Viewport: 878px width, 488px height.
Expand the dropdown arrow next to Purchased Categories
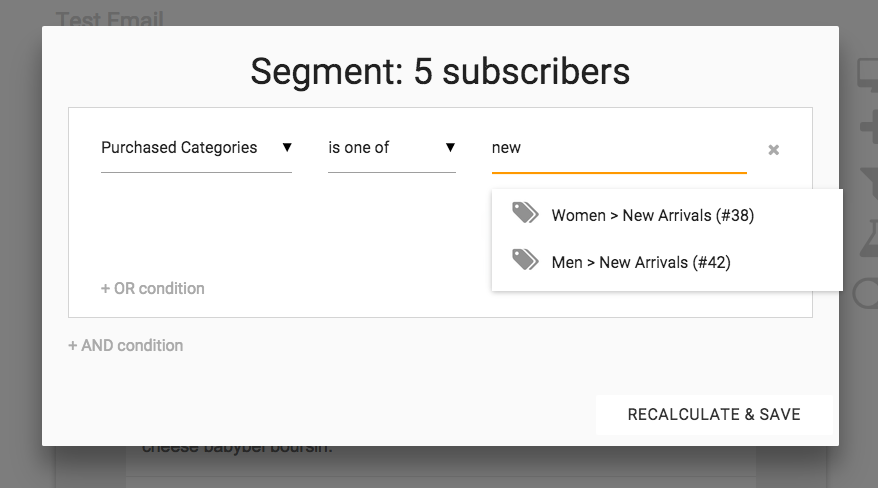click(x=287, y=148)
